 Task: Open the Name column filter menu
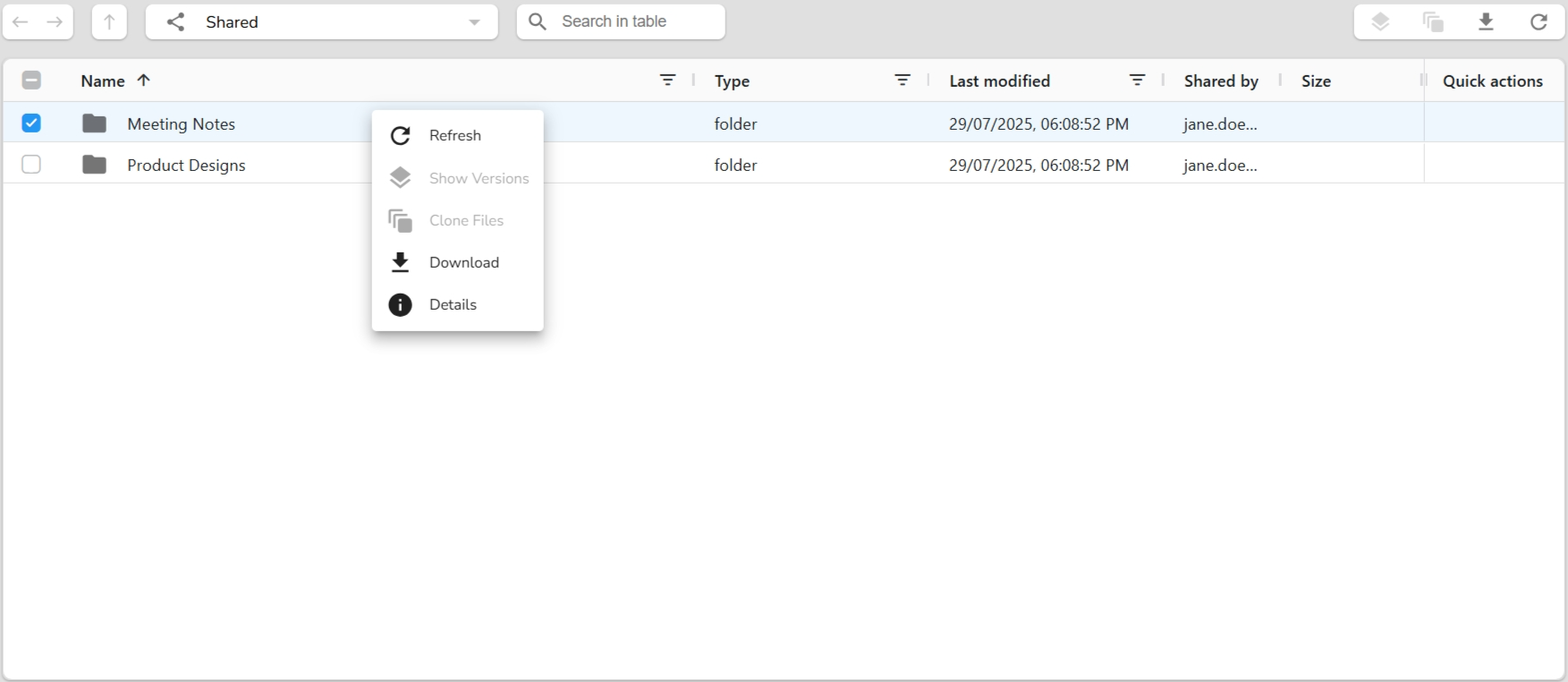pyautogui.click(x=667, y=80)
